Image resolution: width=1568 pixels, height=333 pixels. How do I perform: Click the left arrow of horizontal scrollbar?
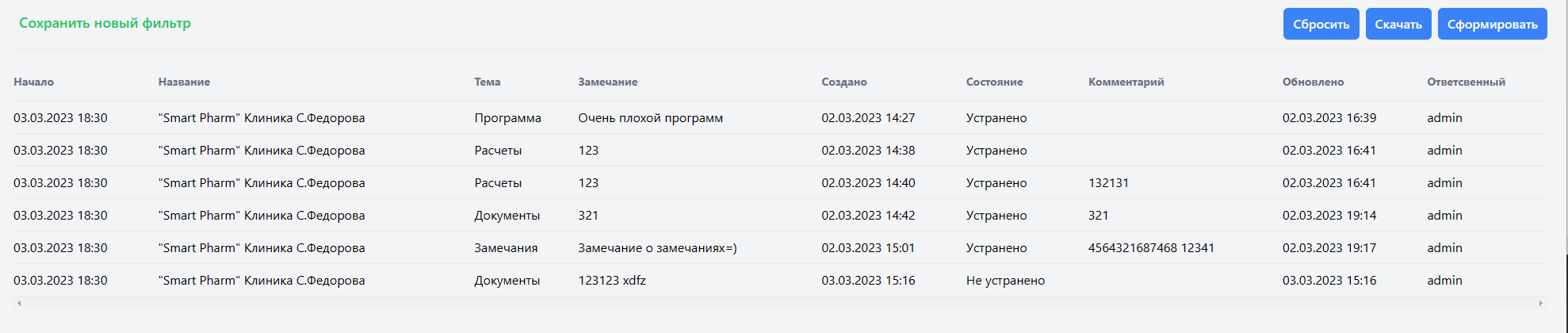pyautogui.click(x=19, y=304)
